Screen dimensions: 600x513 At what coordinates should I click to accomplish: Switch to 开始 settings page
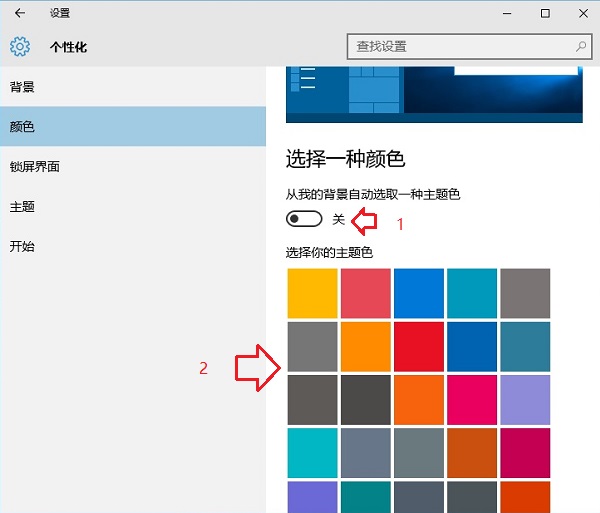point(22,247)
